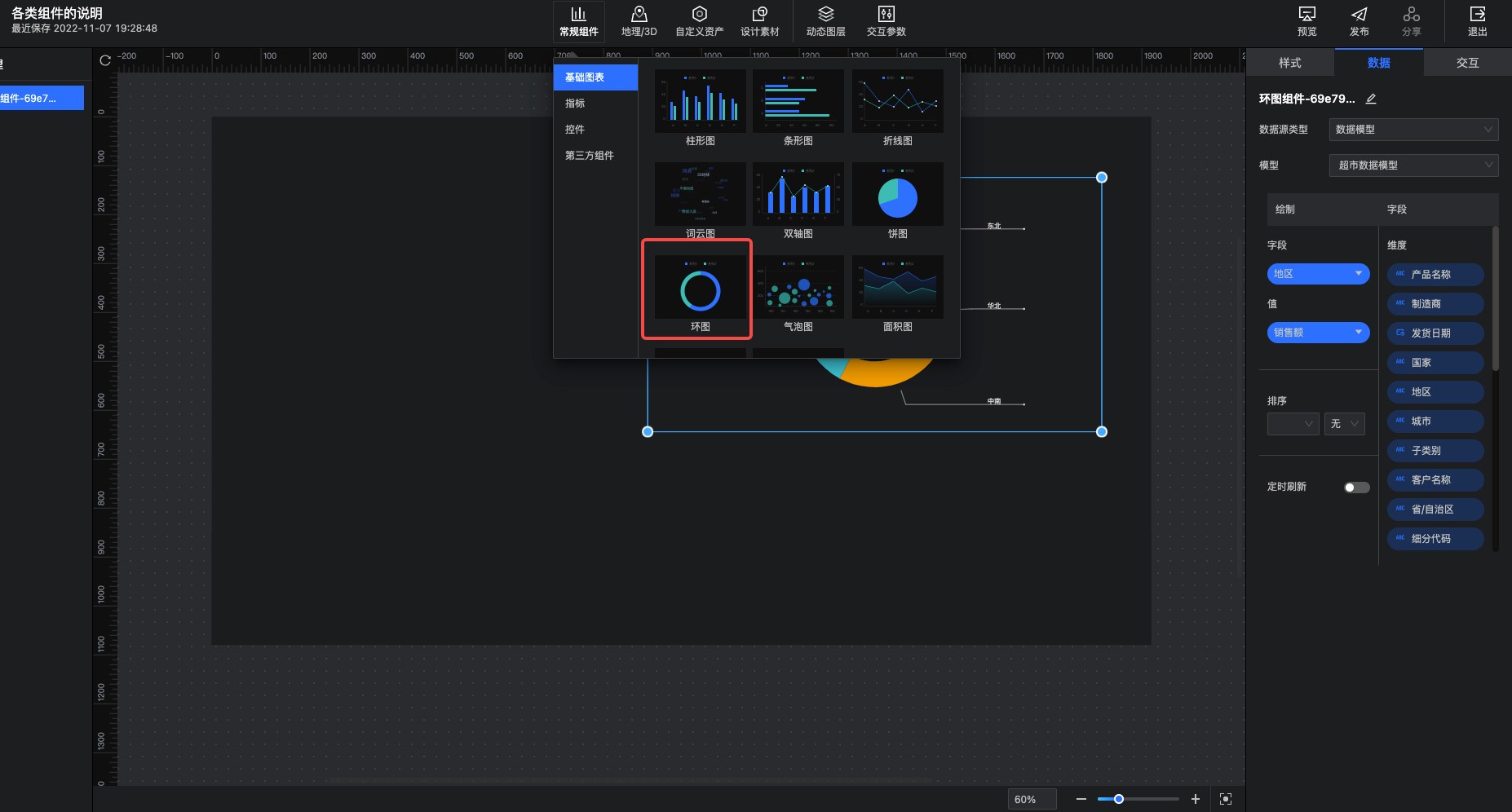Switch to the 样式 tab
Viewport: 1512px width, 812px height.
[1290, 63]
